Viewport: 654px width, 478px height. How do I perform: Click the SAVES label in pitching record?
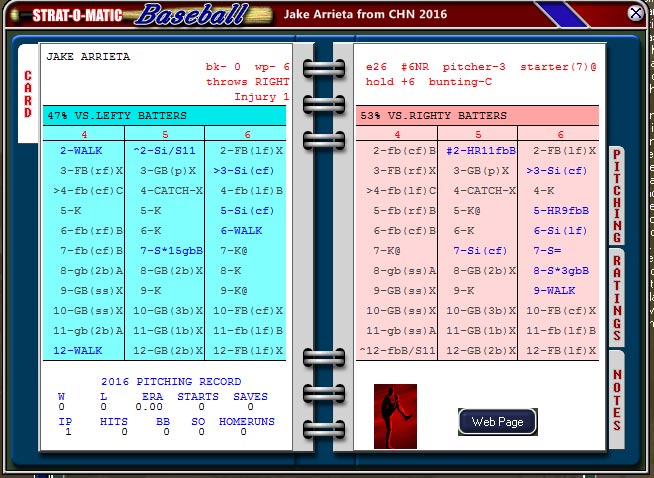250,397
